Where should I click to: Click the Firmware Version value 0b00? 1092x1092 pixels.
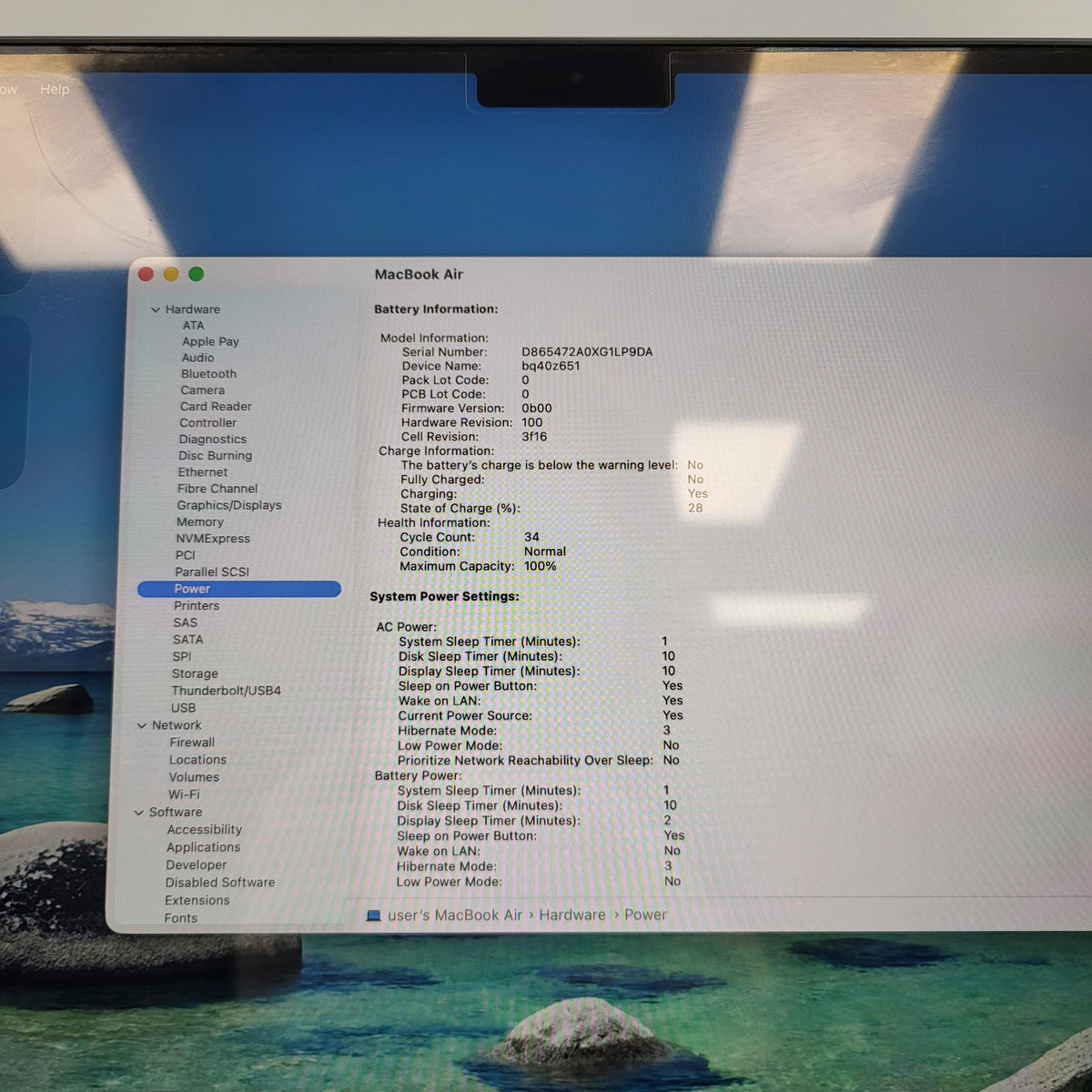[537, 409]
